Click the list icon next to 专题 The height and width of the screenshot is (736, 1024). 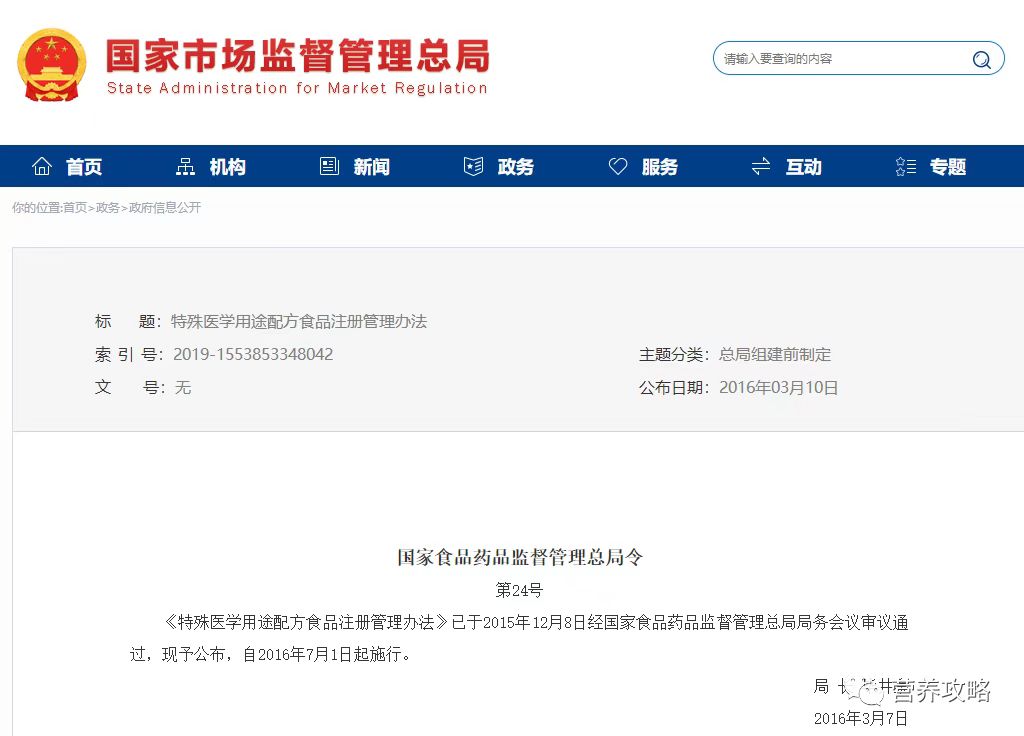[904, 166]
